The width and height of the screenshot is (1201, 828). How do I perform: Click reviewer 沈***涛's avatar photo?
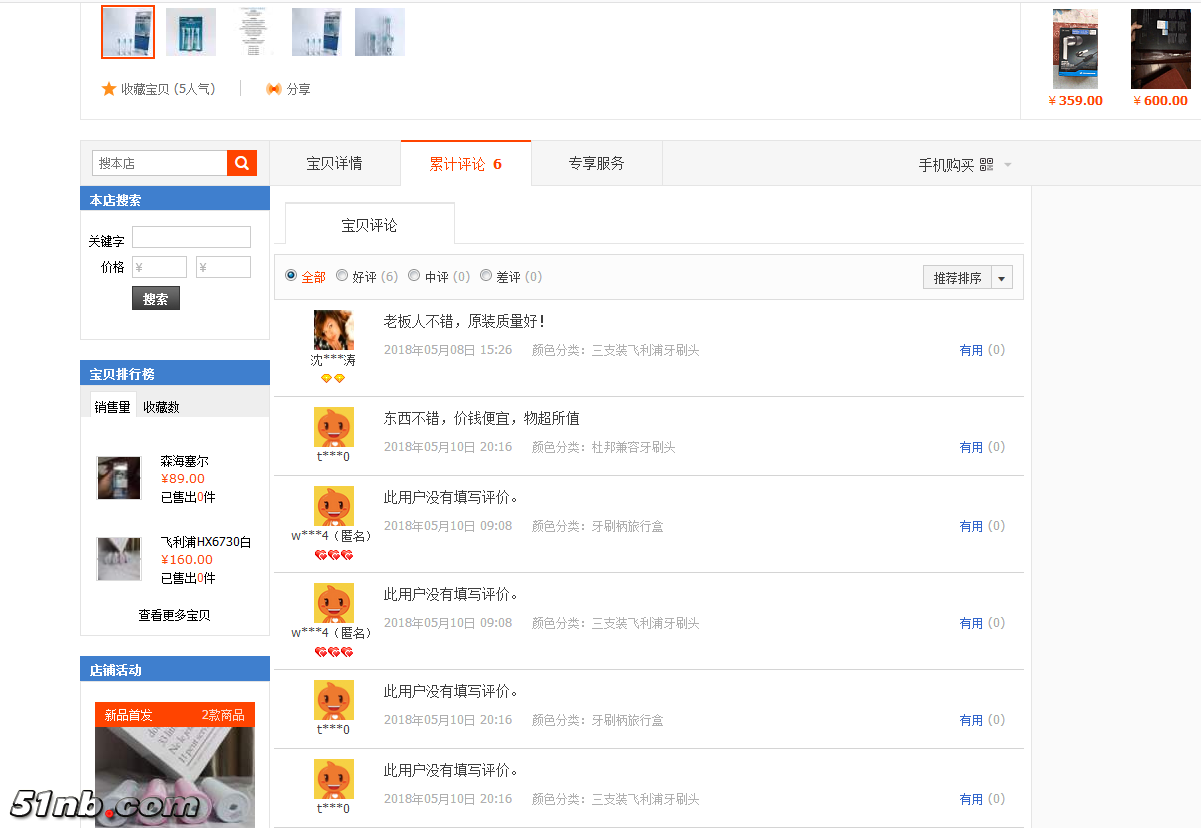pyautogui.click(x=333, y=330)
